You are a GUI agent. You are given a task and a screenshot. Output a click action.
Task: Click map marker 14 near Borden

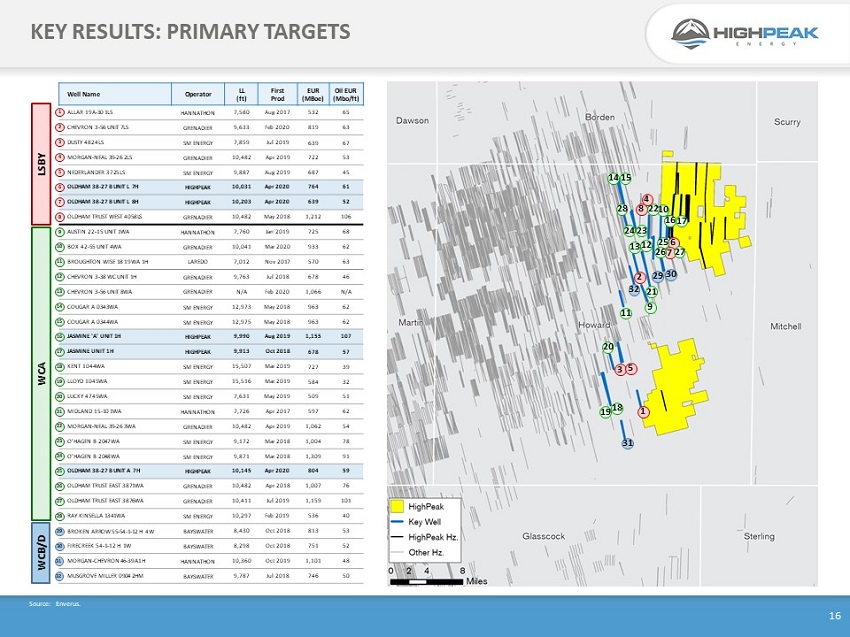pyautogui.click(x=614, y=178)
